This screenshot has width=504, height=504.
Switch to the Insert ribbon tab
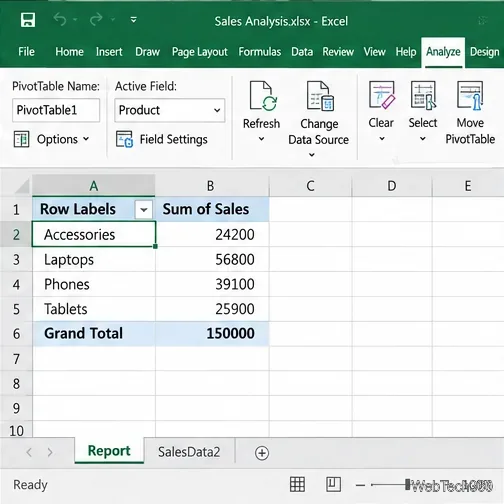pyautogui.click(x=109, y=52)
